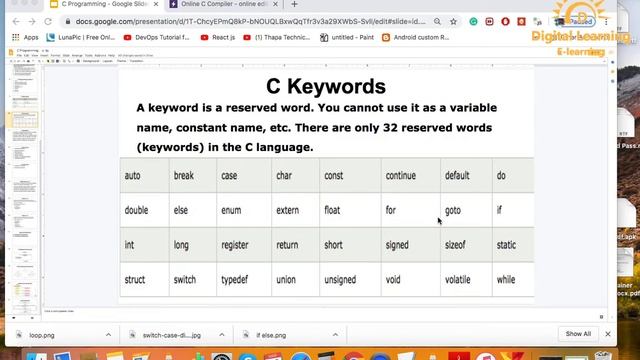Close the downloads bar with the X
Viewport: 640px width, 360px height.
coord(608,334)
